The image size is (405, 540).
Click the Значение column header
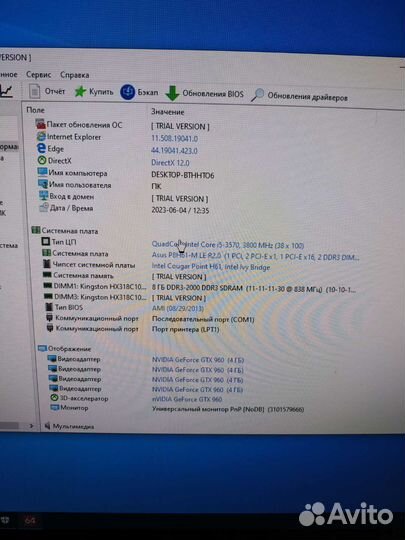click(167, 112)
